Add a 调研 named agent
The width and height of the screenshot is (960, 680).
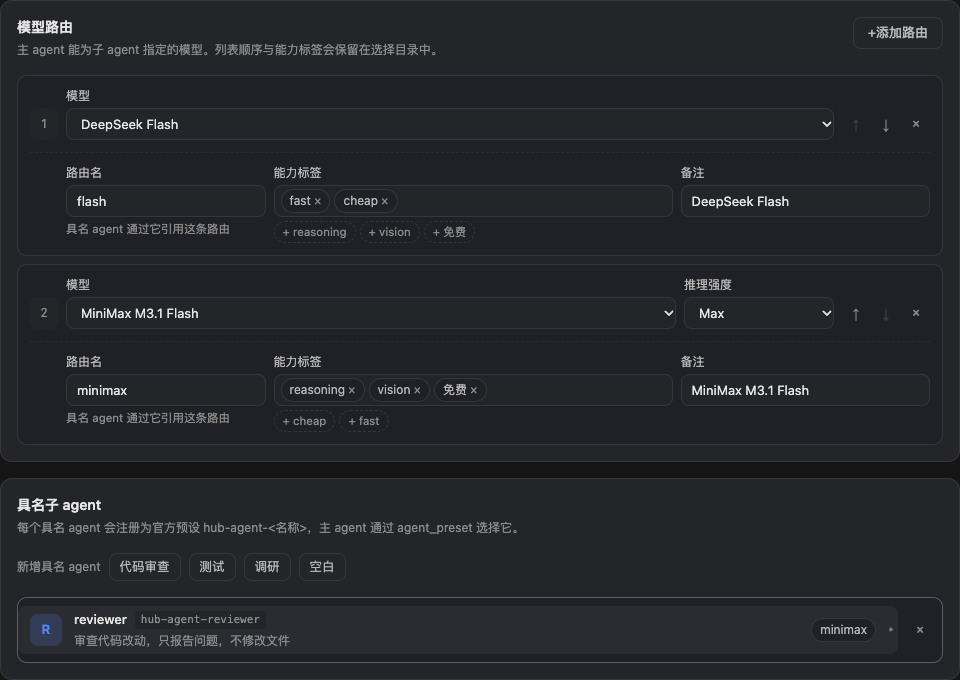point(267,567)
